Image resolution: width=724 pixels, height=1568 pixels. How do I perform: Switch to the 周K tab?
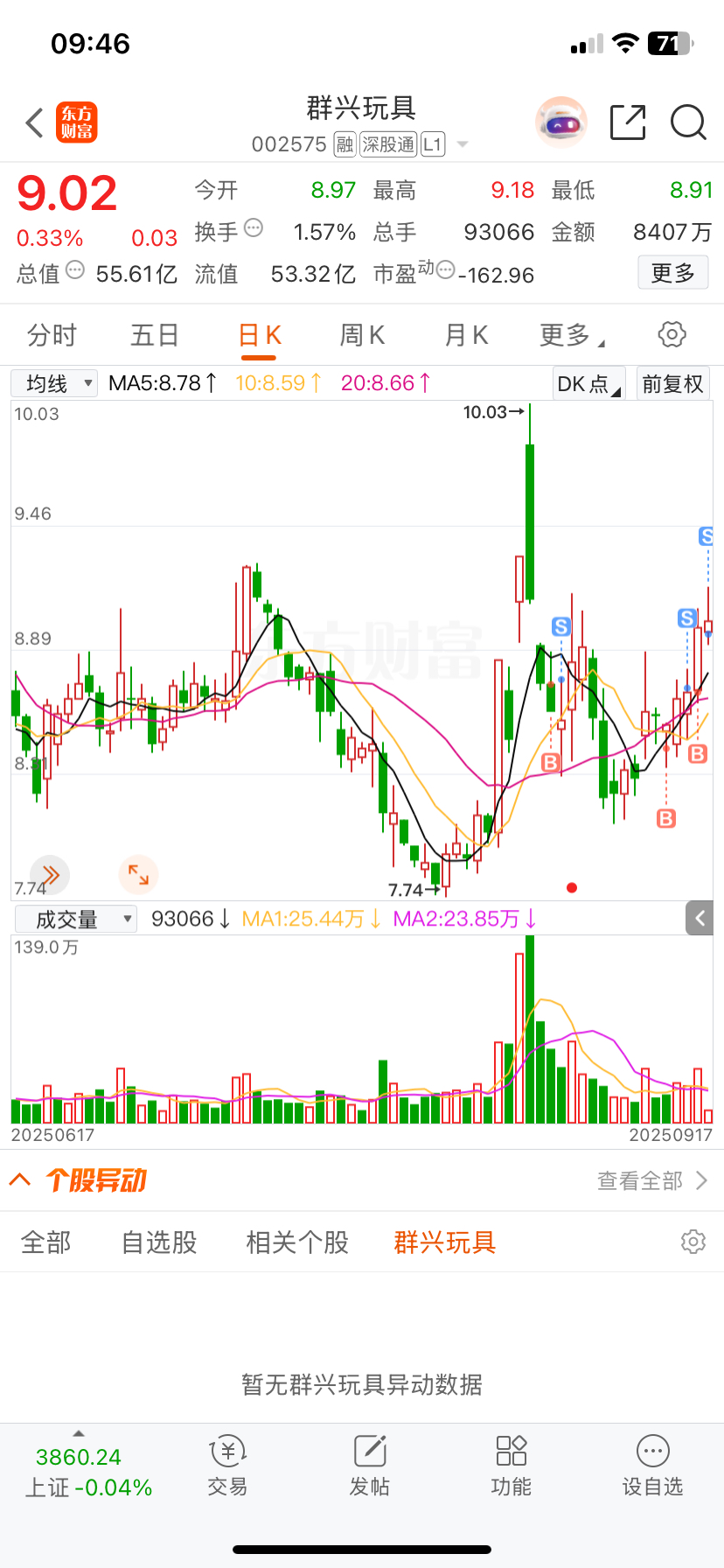[362, 335]
